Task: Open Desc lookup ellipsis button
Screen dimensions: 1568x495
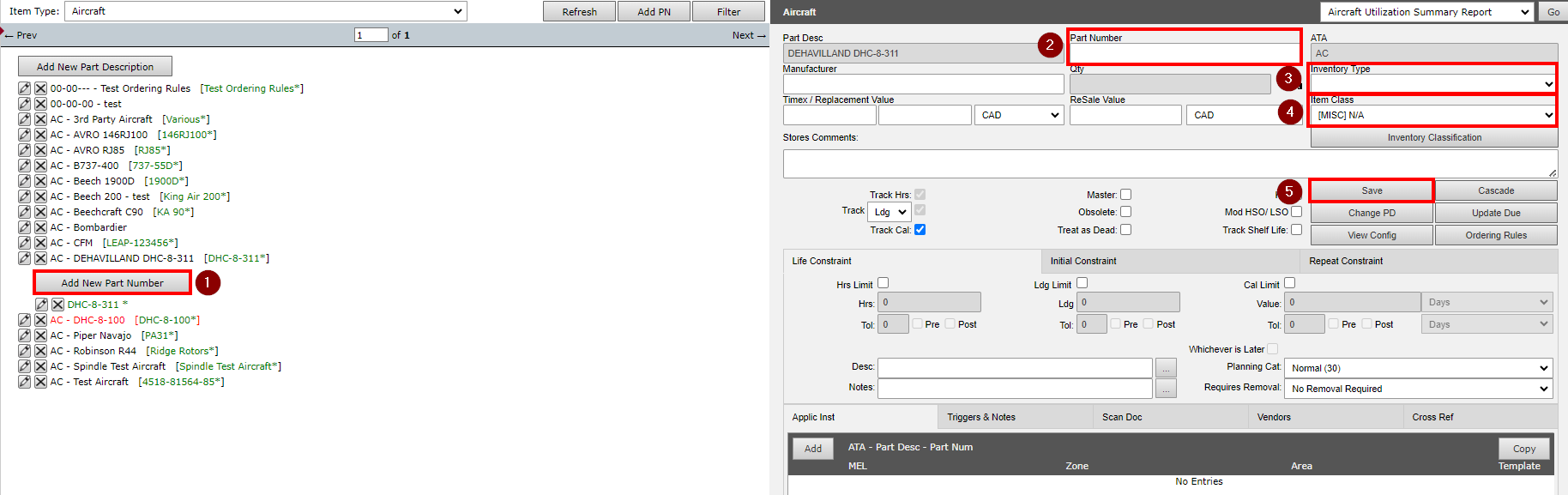Action: (x=1166, y=368)
